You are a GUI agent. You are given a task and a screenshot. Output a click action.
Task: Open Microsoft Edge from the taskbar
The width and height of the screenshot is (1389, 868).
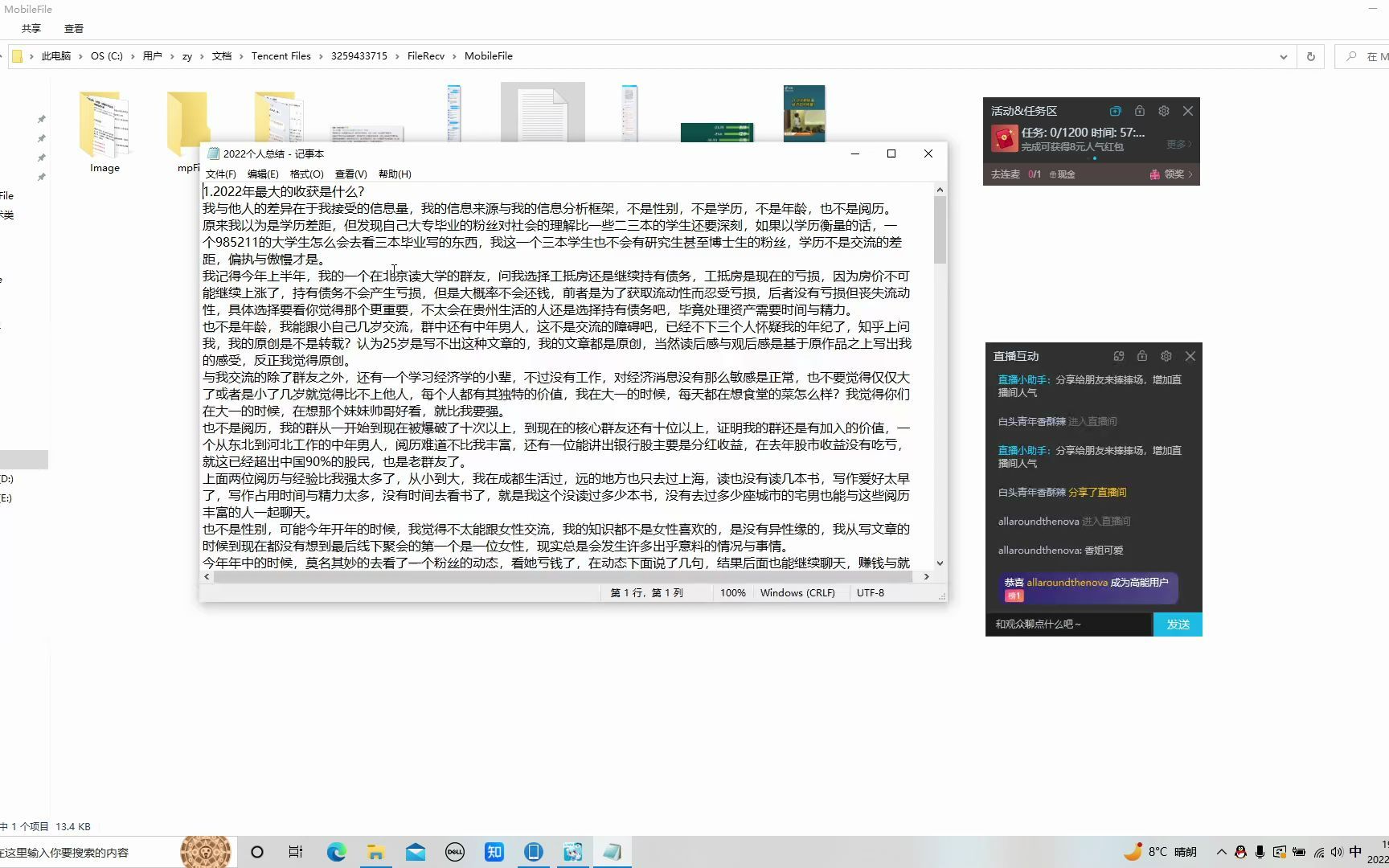[x=336, y=852]
